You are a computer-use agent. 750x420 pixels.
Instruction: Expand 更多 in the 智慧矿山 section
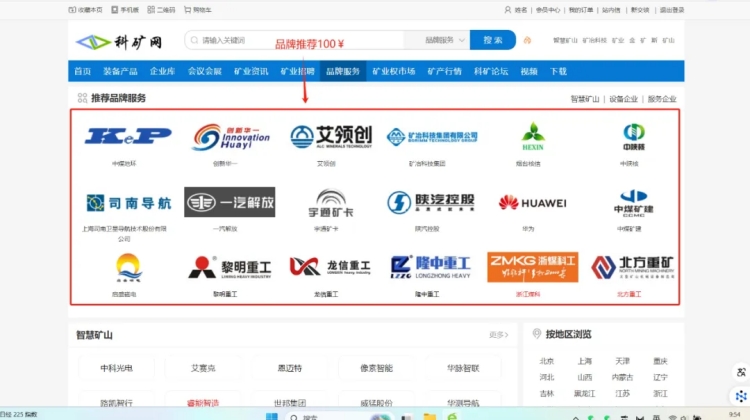click(x=498, y=335)
